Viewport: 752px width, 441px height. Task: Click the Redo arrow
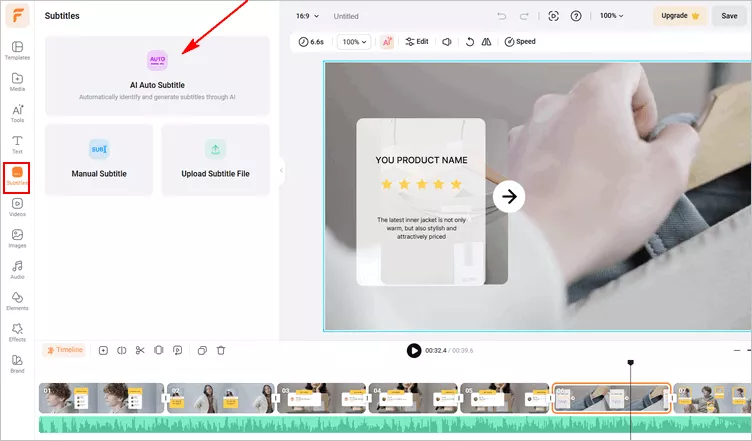point(524,16)
